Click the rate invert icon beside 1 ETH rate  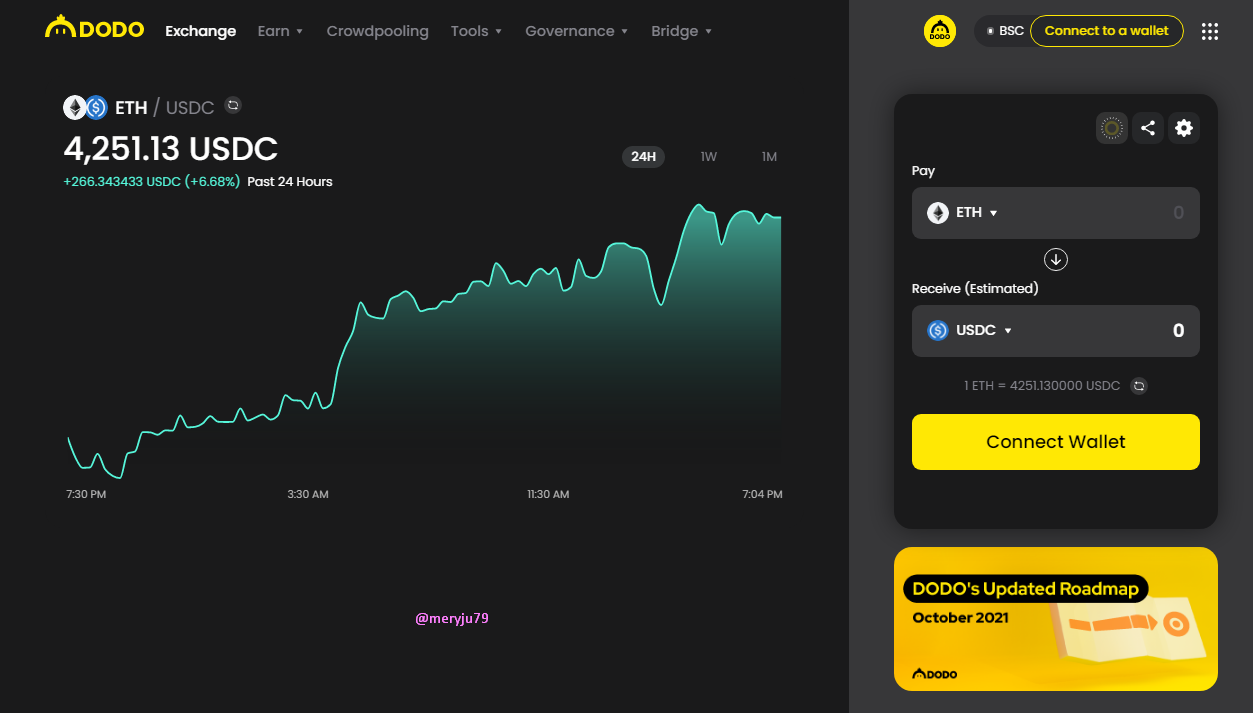click(x=1138, y=385)
